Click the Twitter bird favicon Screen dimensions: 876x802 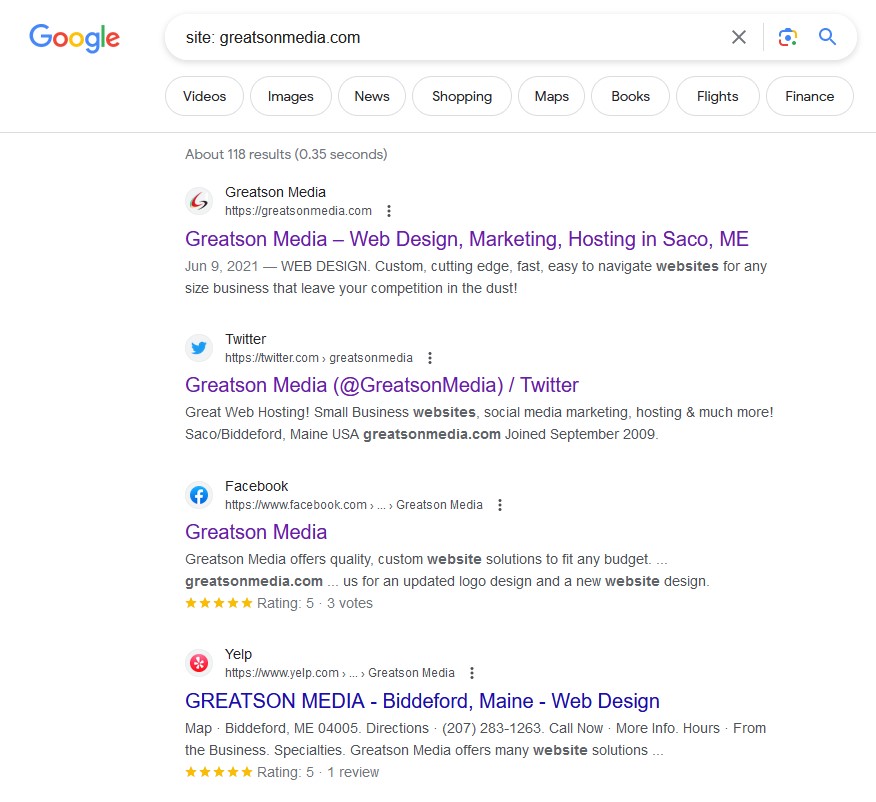pyautogui.click(x=199, y=348)
